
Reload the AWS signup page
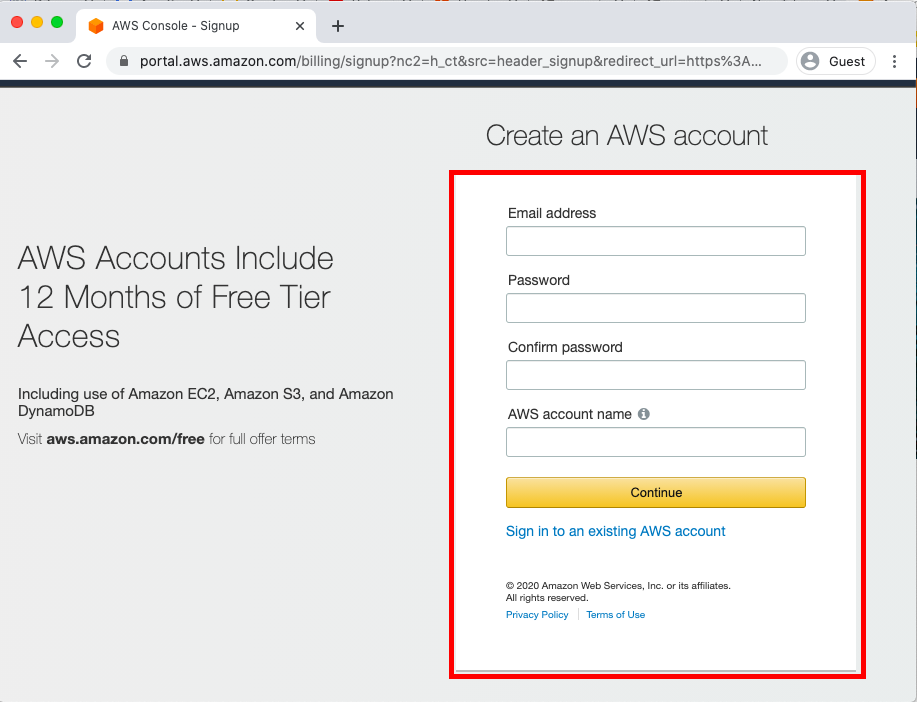pos(84,61)
